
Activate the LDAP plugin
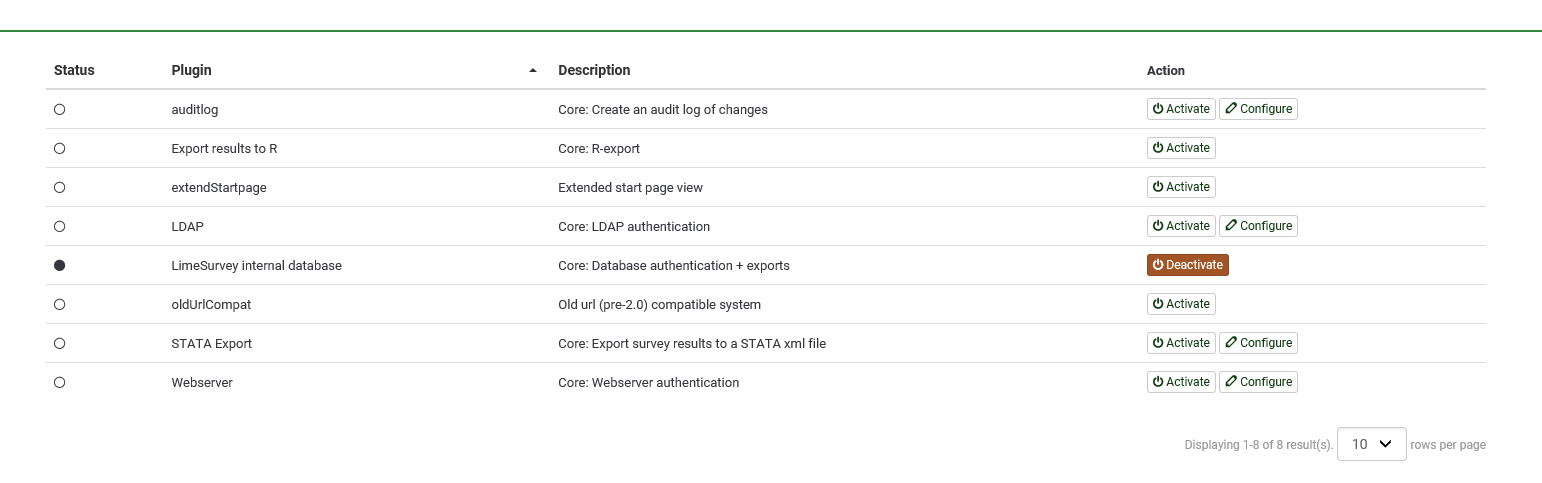click(1181, 226)
